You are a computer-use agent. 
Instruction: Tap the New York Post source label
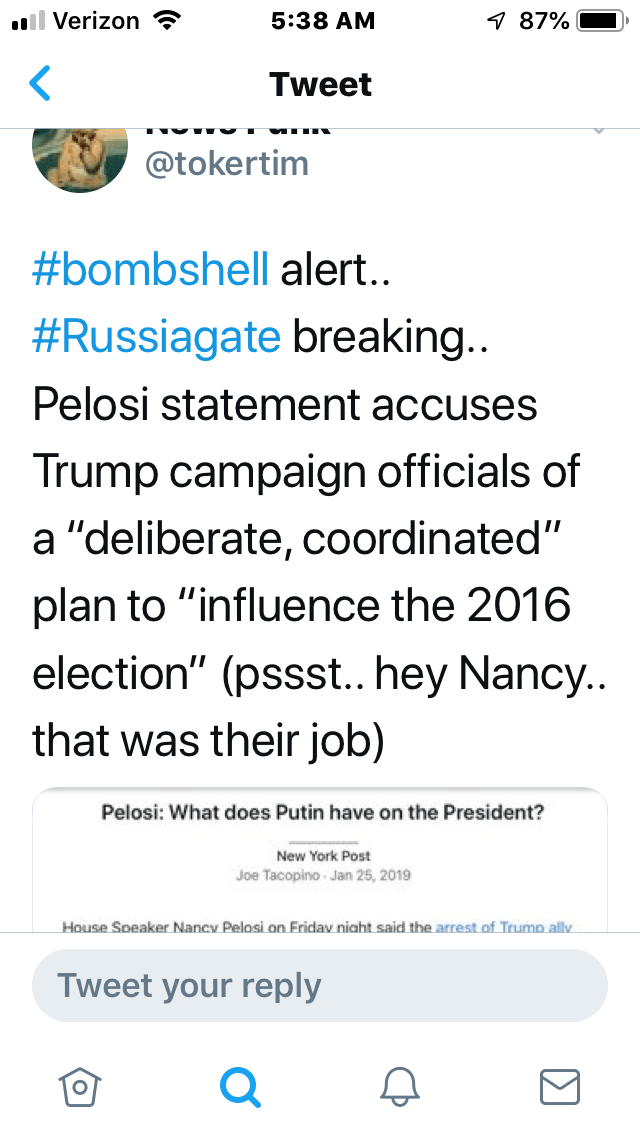(323, 856)
